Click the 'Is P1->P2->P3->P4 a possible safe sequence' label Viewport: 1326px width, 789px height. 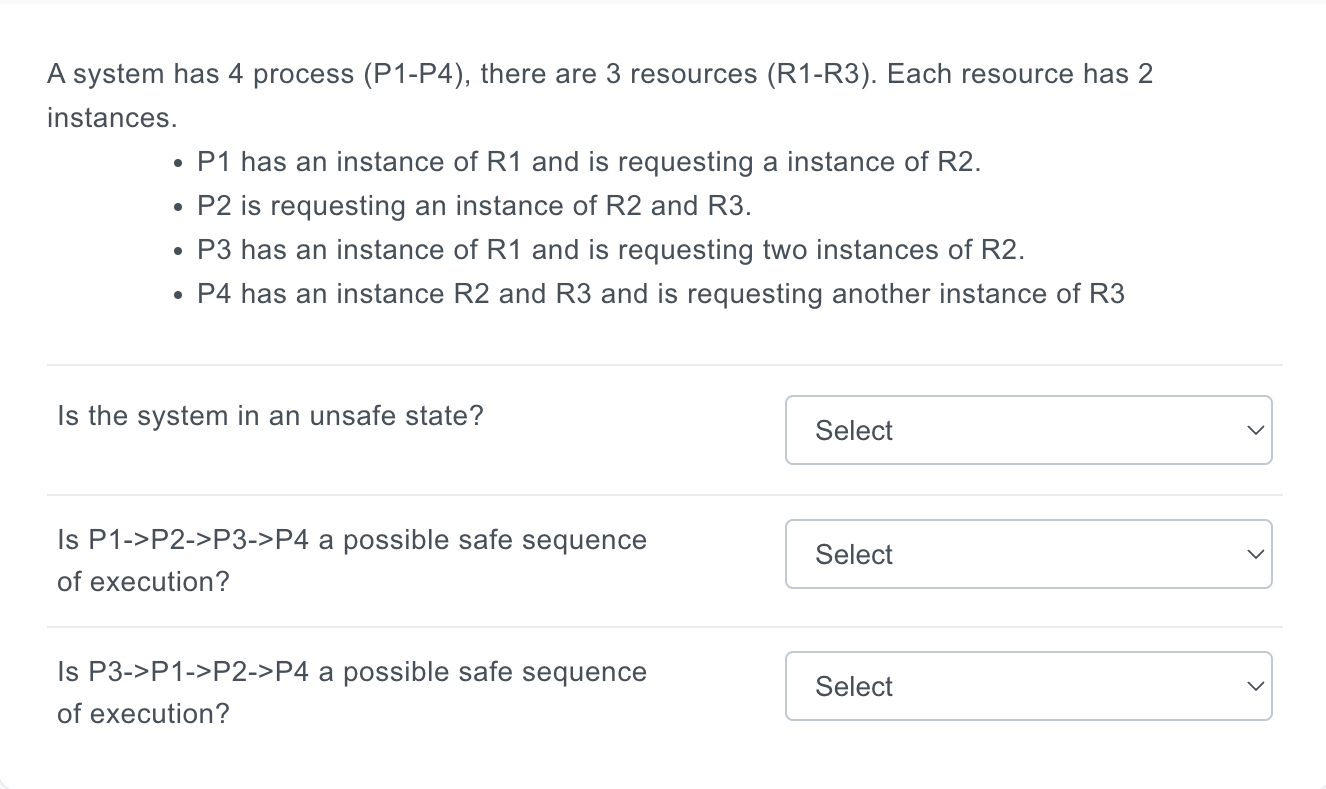351,539
